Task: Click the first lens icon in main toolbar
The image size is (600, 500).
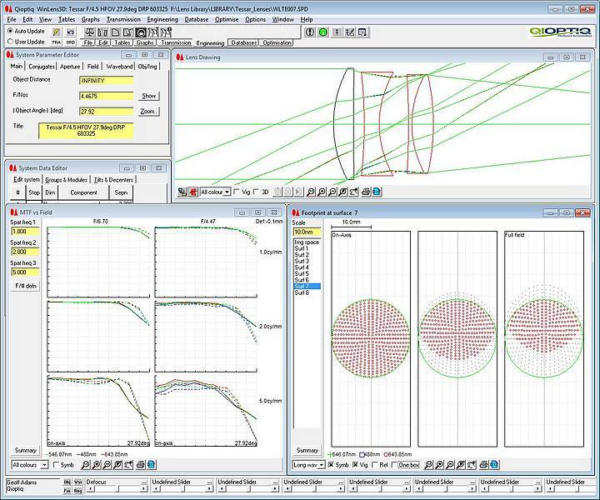Action: [x=90, y=33]
